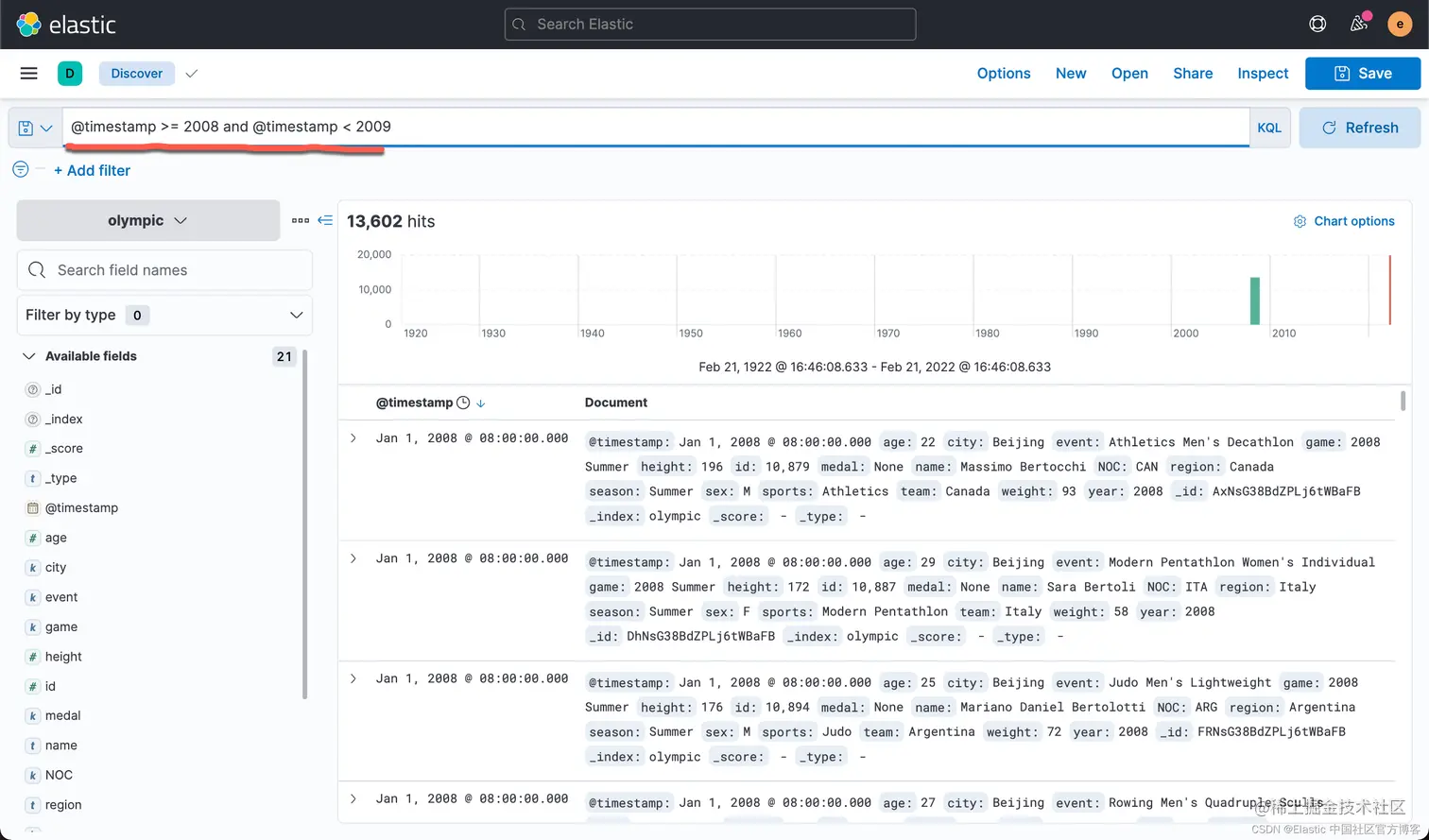Click the Document column header
The height and width of the screenshot is (840, 1429).
(x=616, y=403)
